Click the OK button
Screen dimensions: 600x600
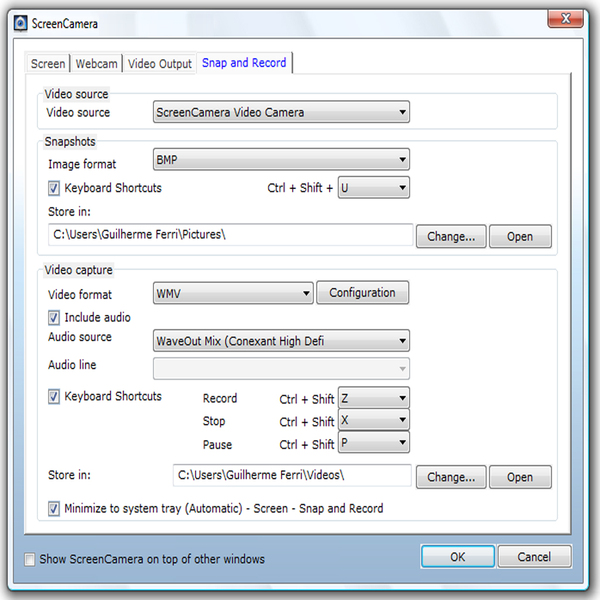pyautogui.click(x=458, y=557)
